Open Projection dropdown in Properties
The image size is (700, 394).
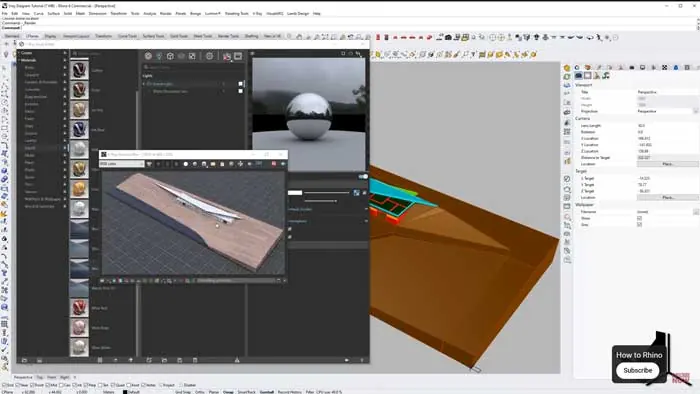696,111
